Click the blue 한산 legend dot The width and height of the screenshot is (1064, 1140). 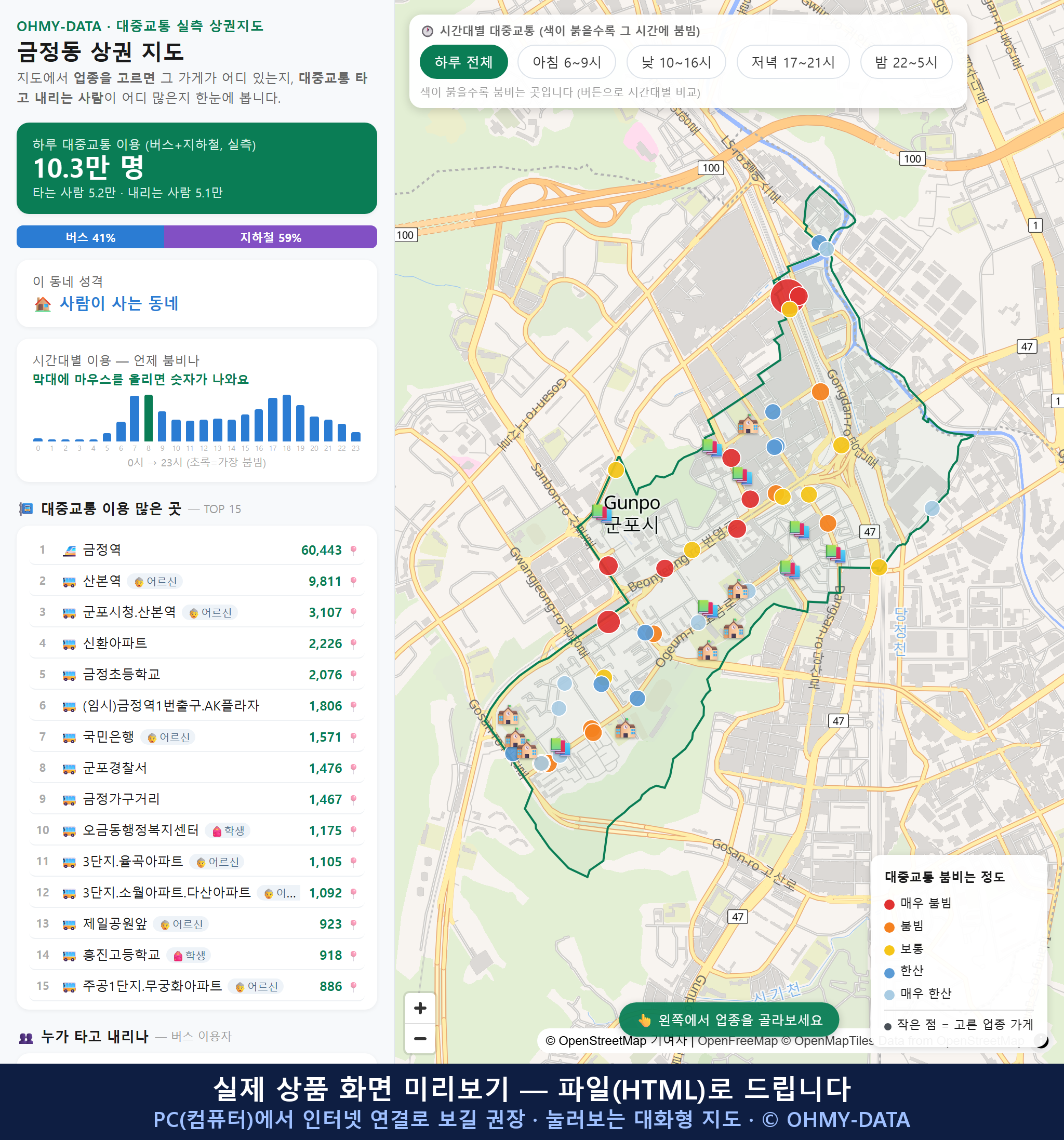[x=889, y=973]
